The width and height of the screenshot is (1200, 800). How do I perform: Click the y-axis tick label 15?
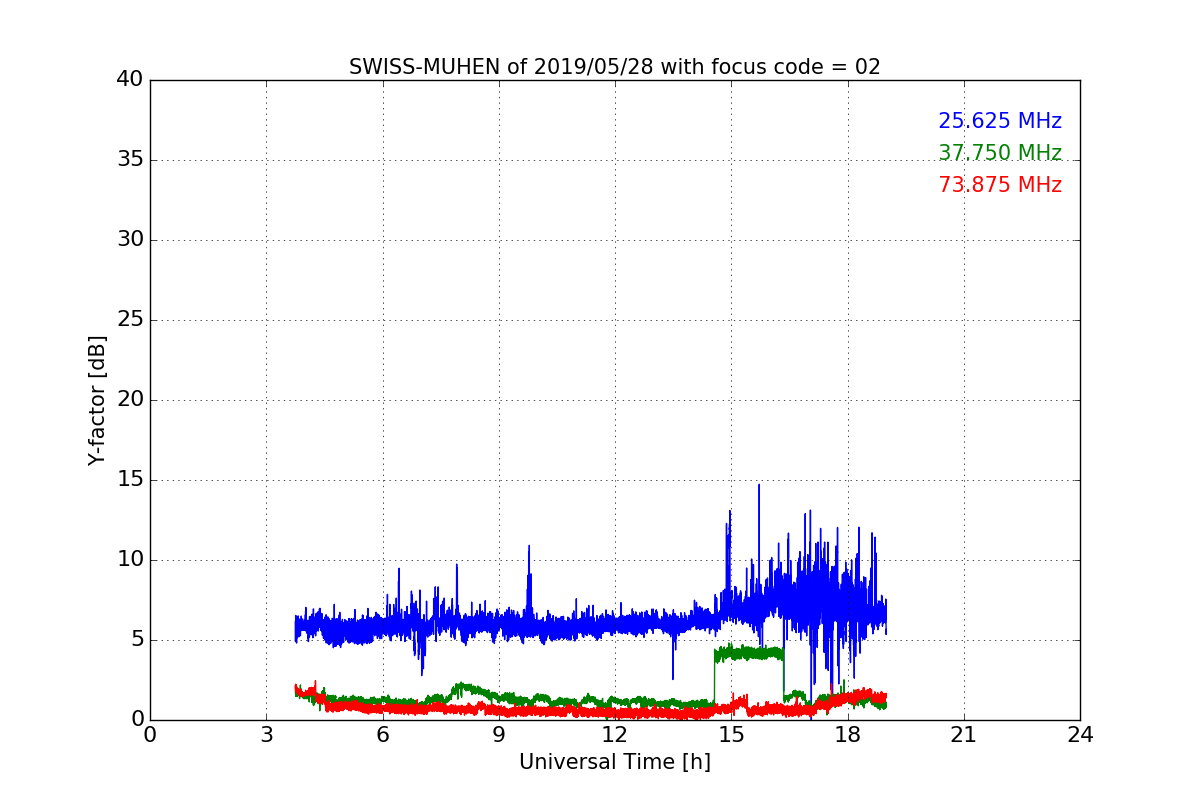click(x=130, y=480)
